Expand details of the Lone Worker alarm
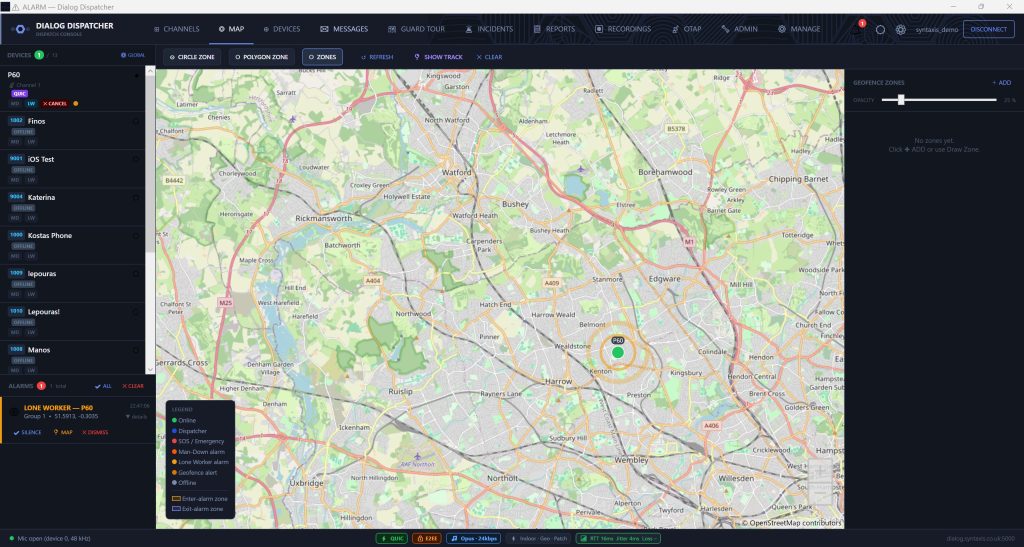 (136, 416)
